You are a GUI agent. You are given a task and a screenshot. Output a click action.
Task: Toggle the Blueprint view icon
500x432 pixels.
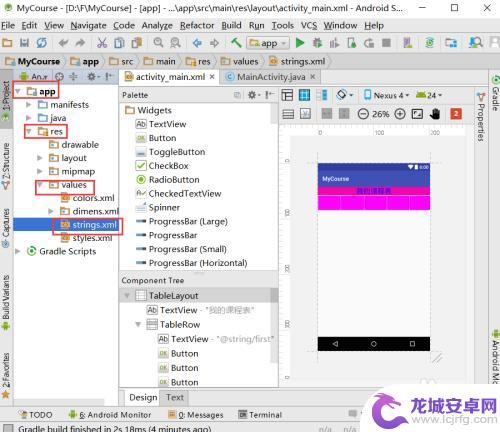pos(304,95)
